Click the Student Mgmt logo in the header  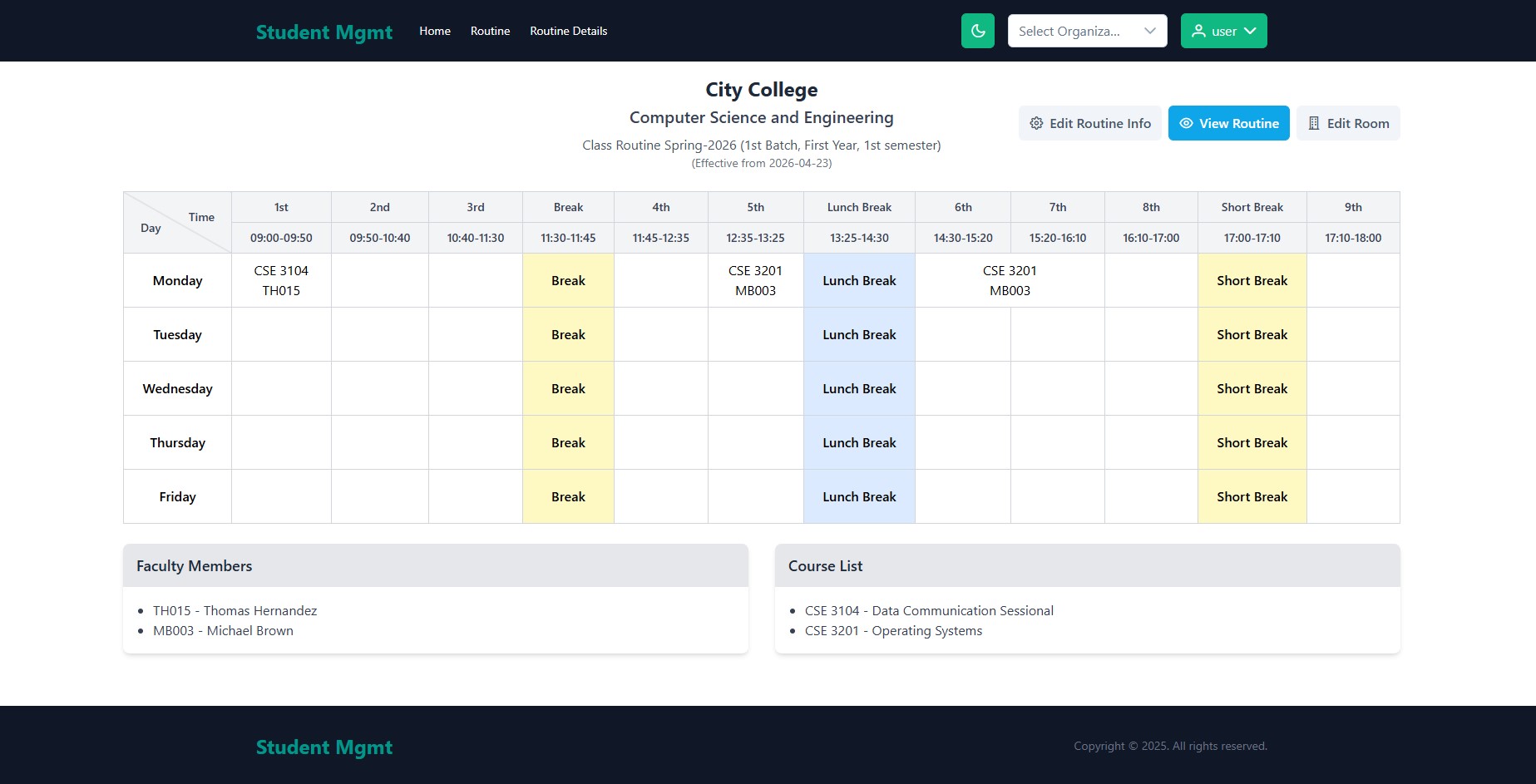[324, 32]
